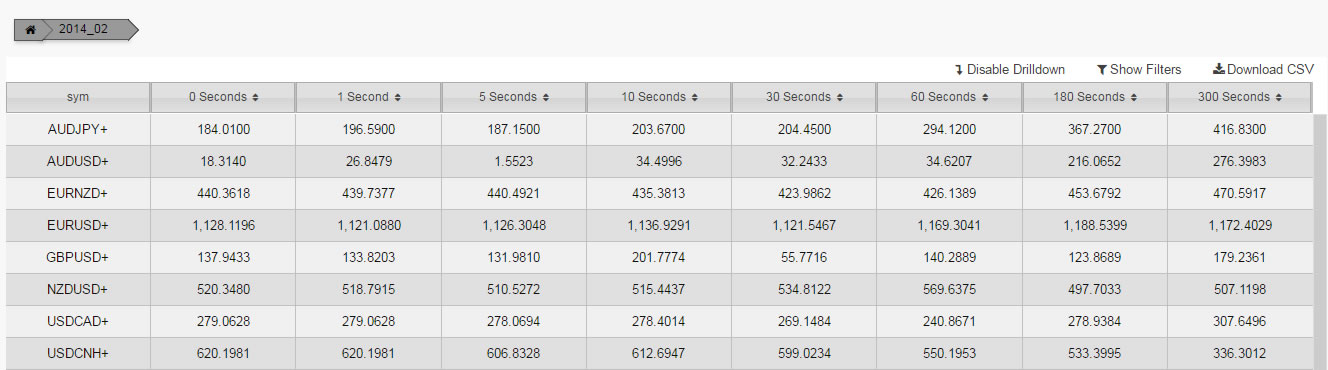Click the vertical scrollbar of the table
The width and height of the screenshot is (1328, 370).
(1320, 241)
